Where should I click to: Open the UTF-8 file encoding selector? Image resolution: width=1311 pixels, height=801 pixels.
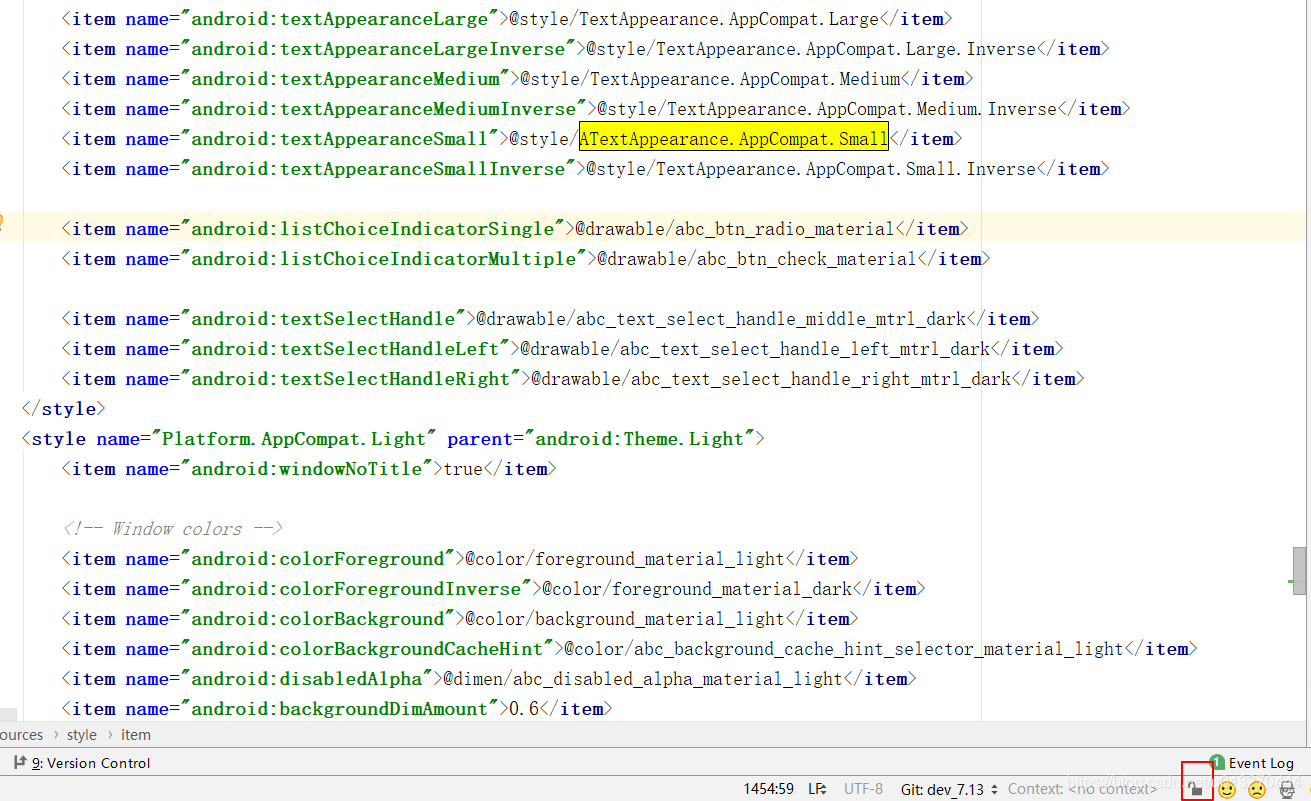(863, 789)
